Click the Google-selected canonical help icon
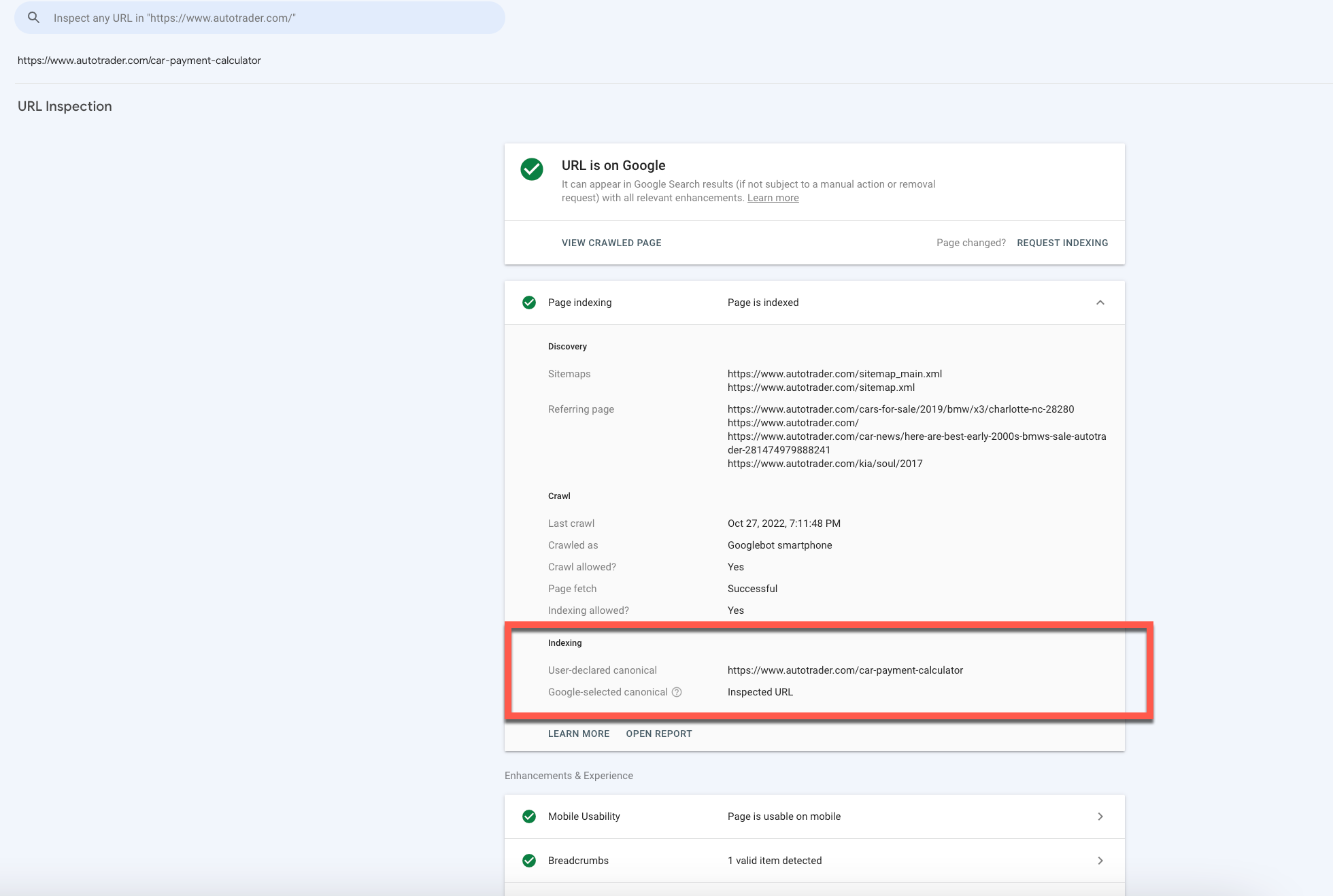This screenshot has height=896, width=1333. pos(677,692)
